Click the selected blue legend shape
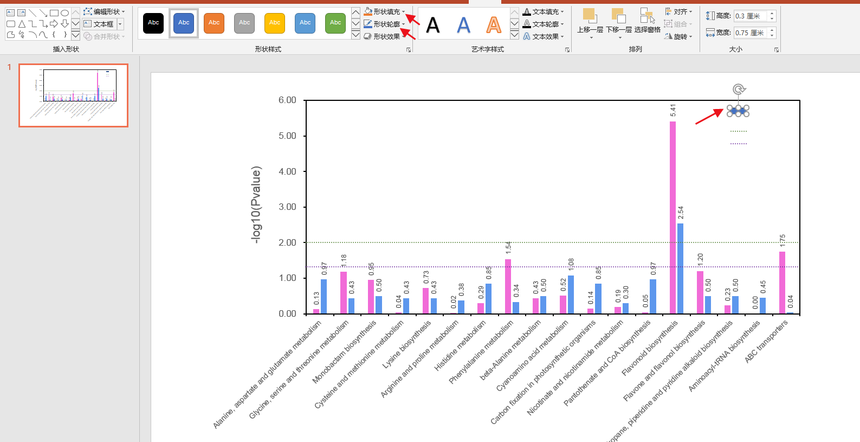Viewport: 860px width, 442px height. point(738,111)
